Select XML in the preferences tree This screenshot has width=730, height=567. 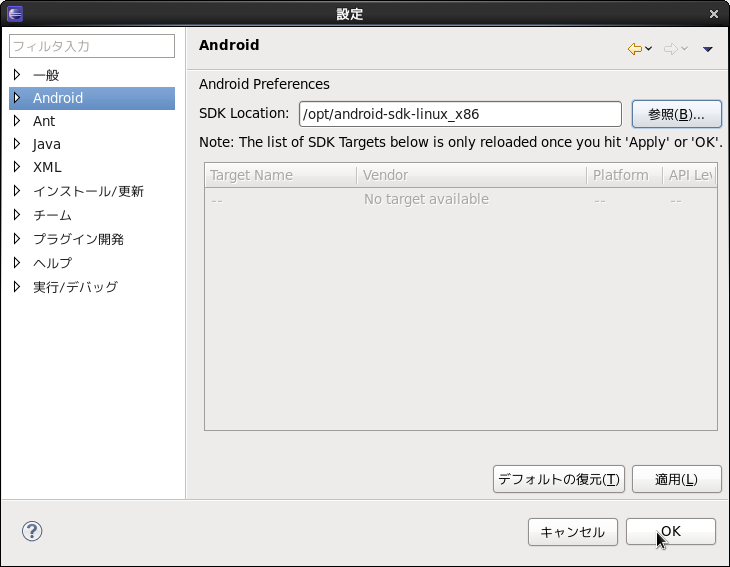pyautogui.click(x=47, y=167)
